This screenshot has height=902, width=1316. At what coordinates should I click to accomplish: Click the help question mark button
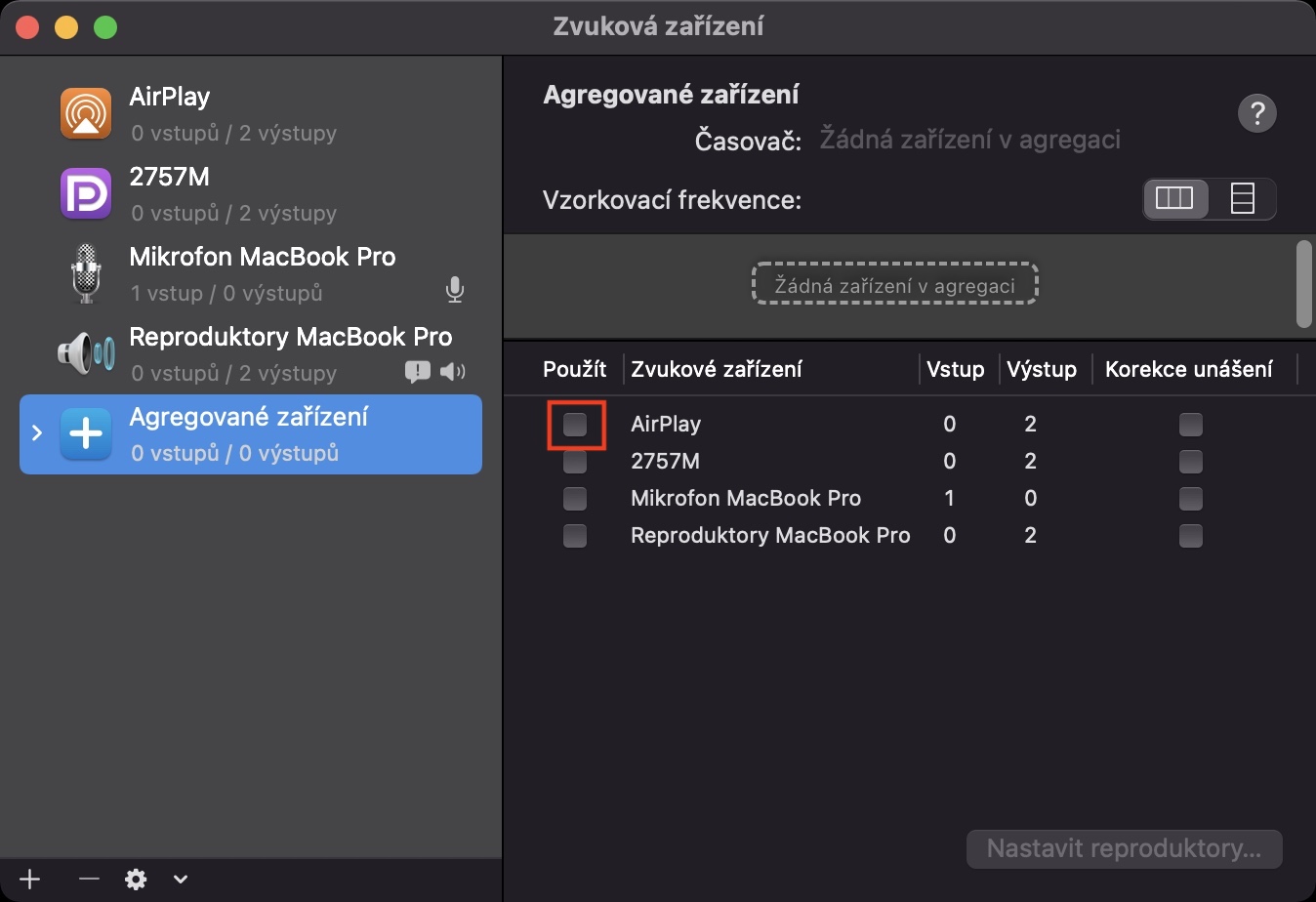(1256, 113)
